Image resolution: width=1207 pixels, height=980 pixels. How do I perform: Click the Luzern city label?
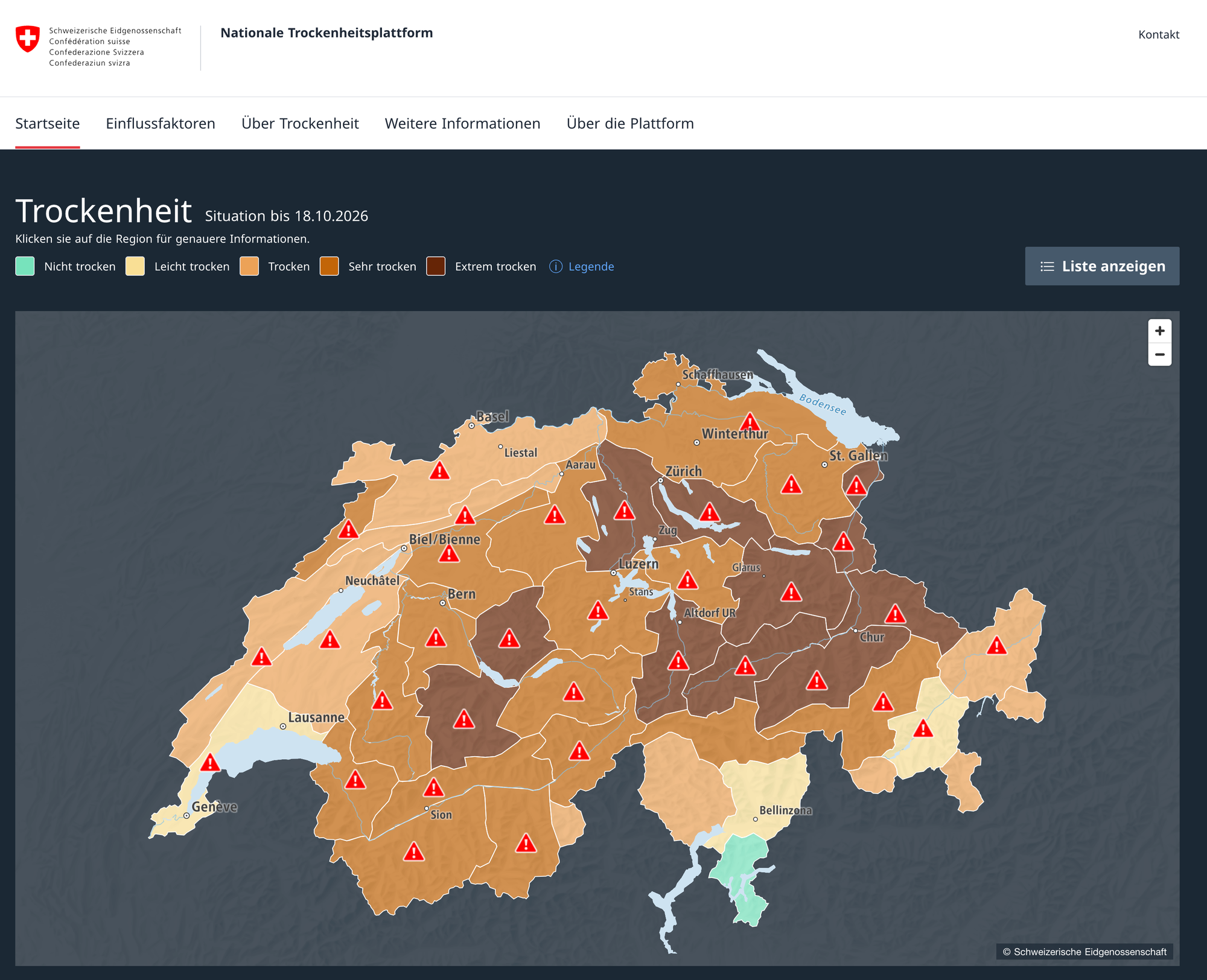click(639, 564)
